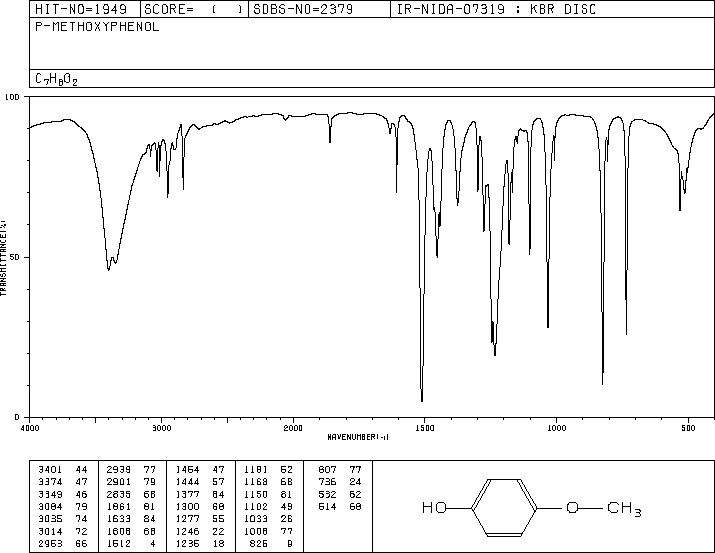The image size is (715, 553).
Task: Click the benzene ring in the structure
Action: [x=504, y=507]
